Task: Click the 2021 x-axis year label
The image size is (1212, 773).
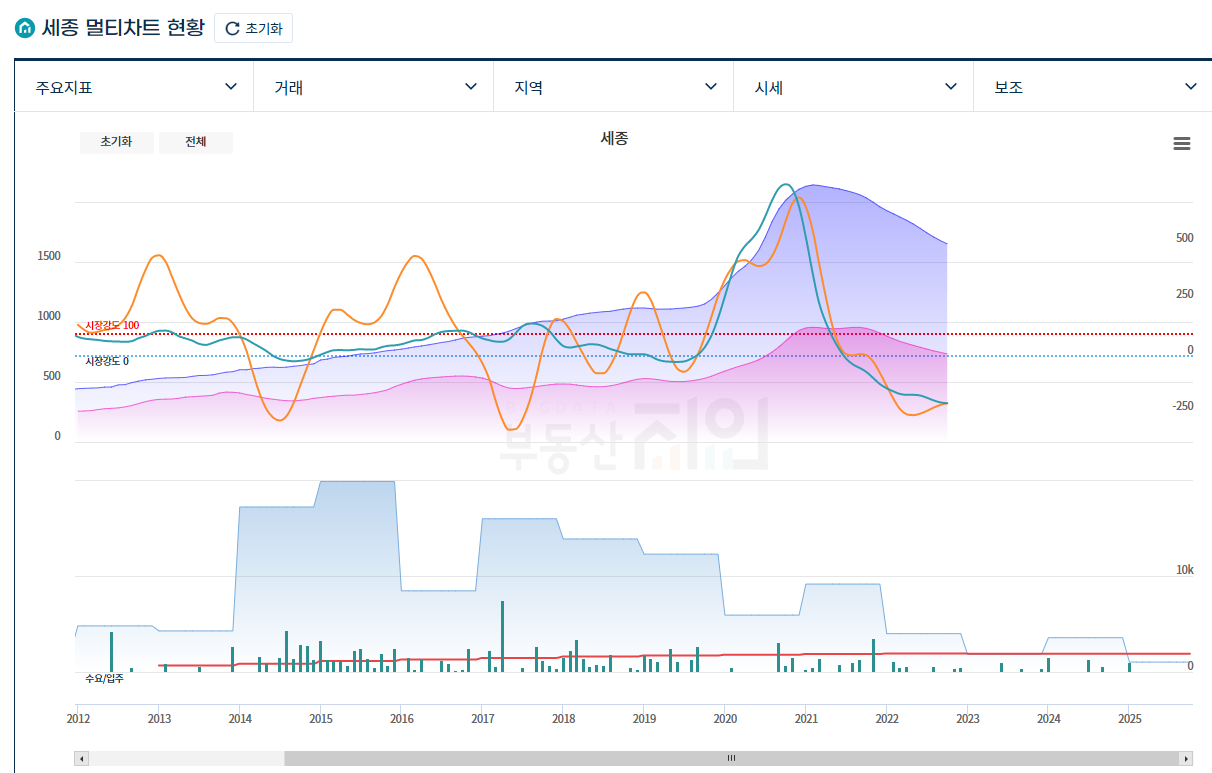Action: click(806, 718)
